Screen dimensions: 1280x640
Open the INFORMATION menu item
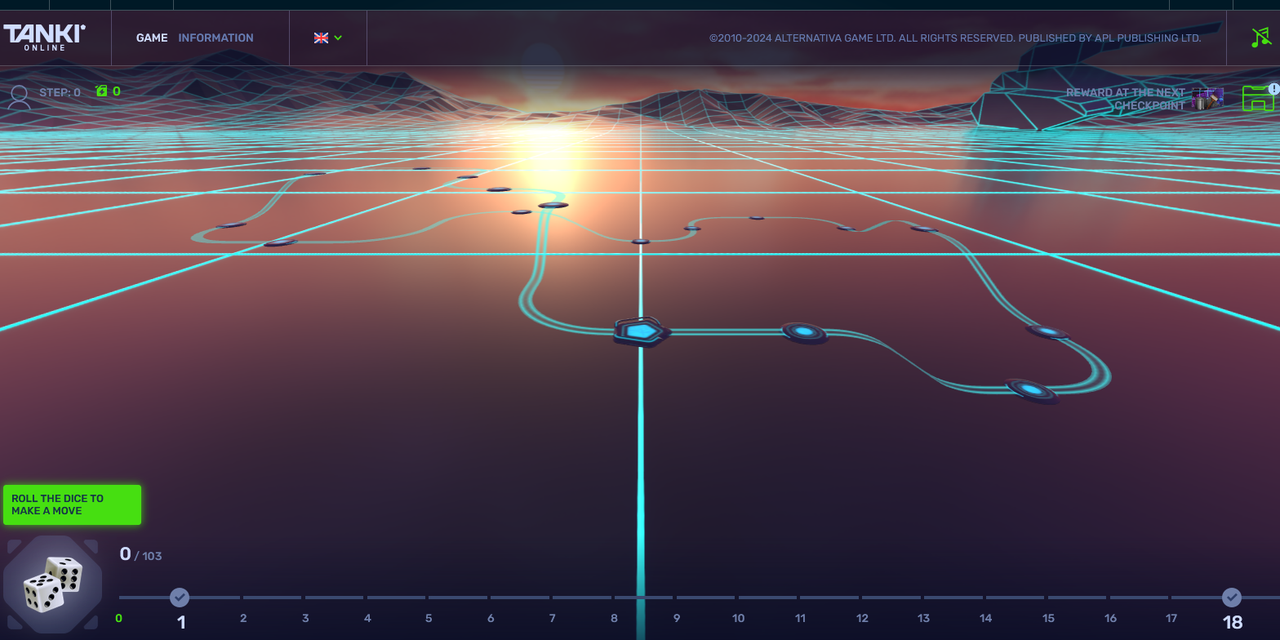[216, 38]
